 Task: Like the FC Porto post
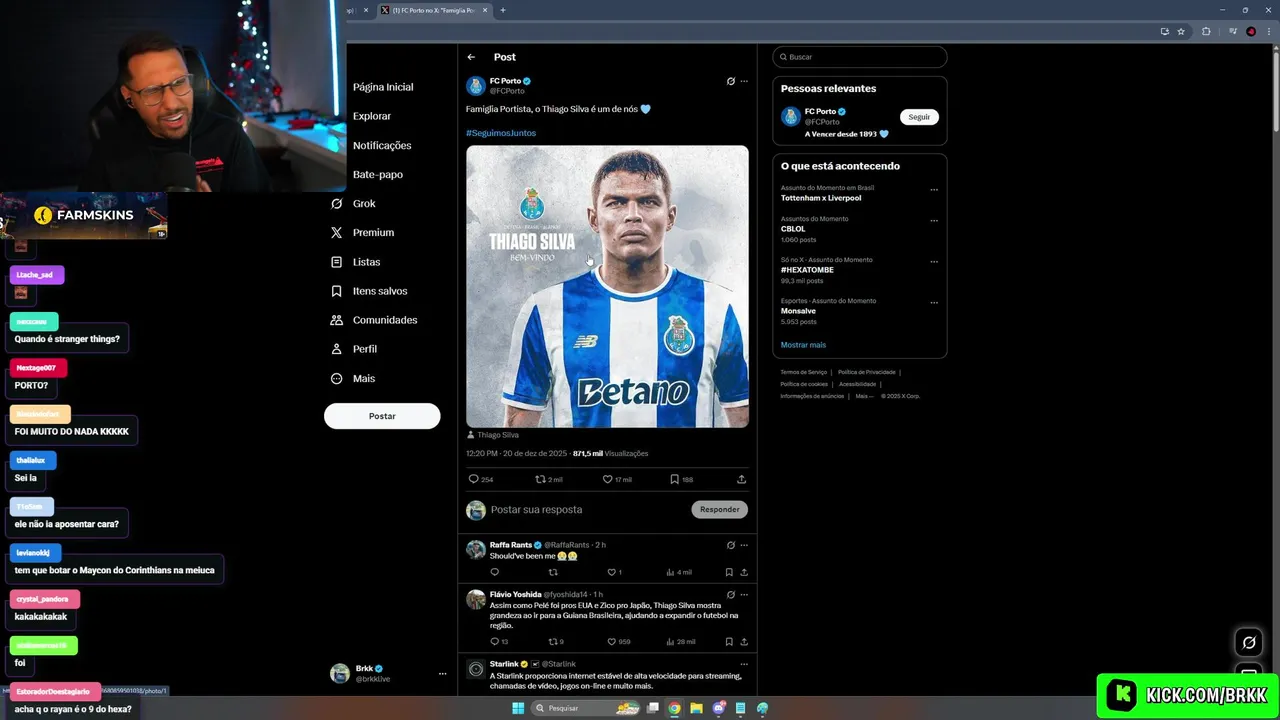[x=607, y=479]
